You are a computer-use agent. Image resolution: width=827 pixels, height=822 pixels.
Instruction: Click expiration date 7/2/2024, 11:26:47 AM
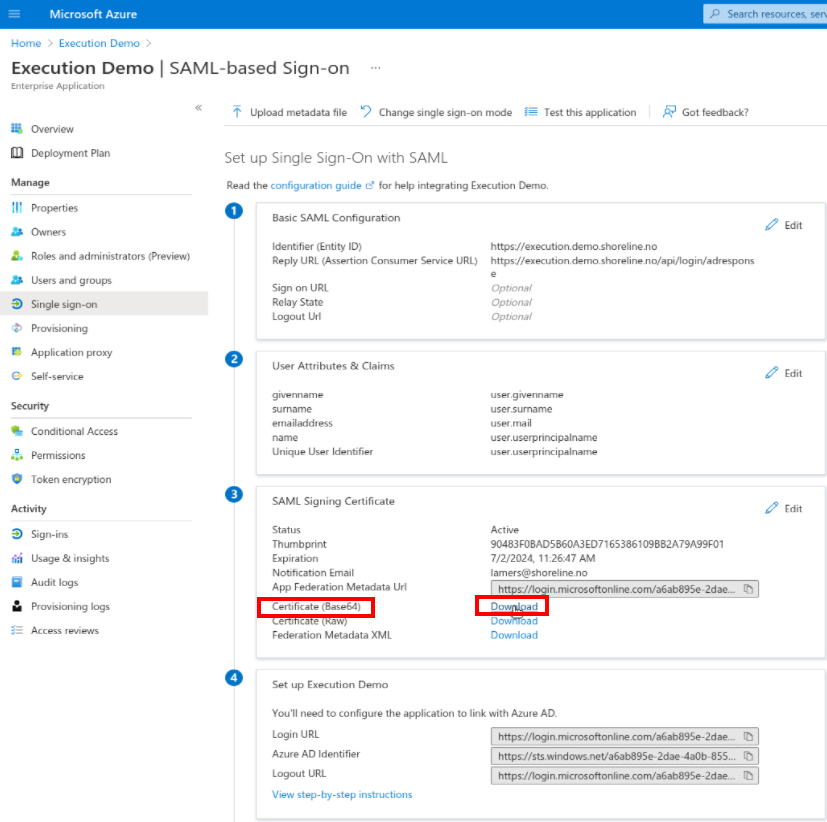point(542,558)
